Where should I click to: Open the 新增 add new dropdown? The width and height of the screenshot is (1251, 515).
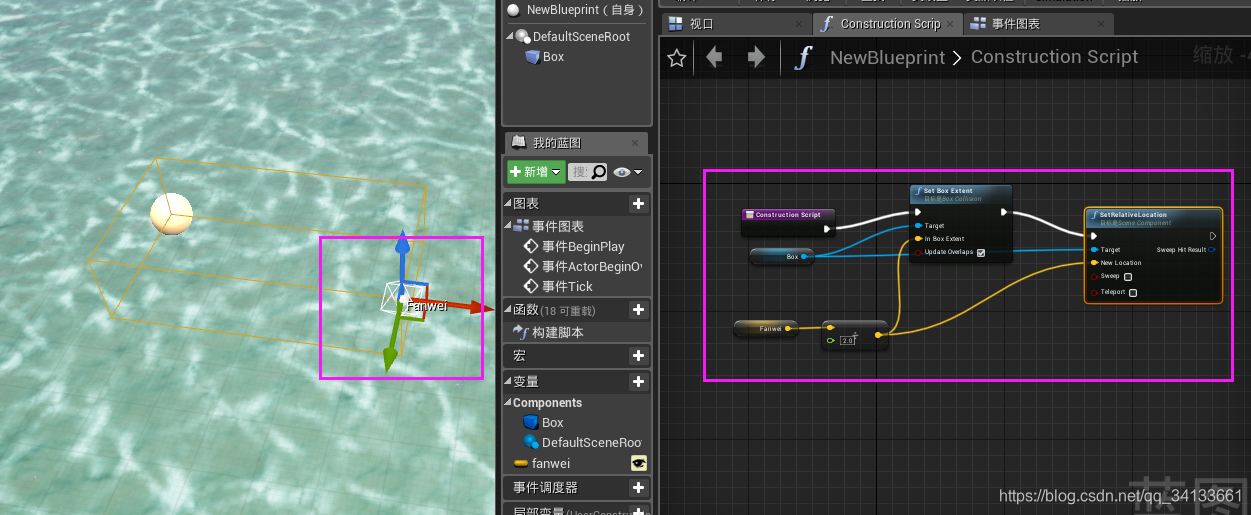536,172
